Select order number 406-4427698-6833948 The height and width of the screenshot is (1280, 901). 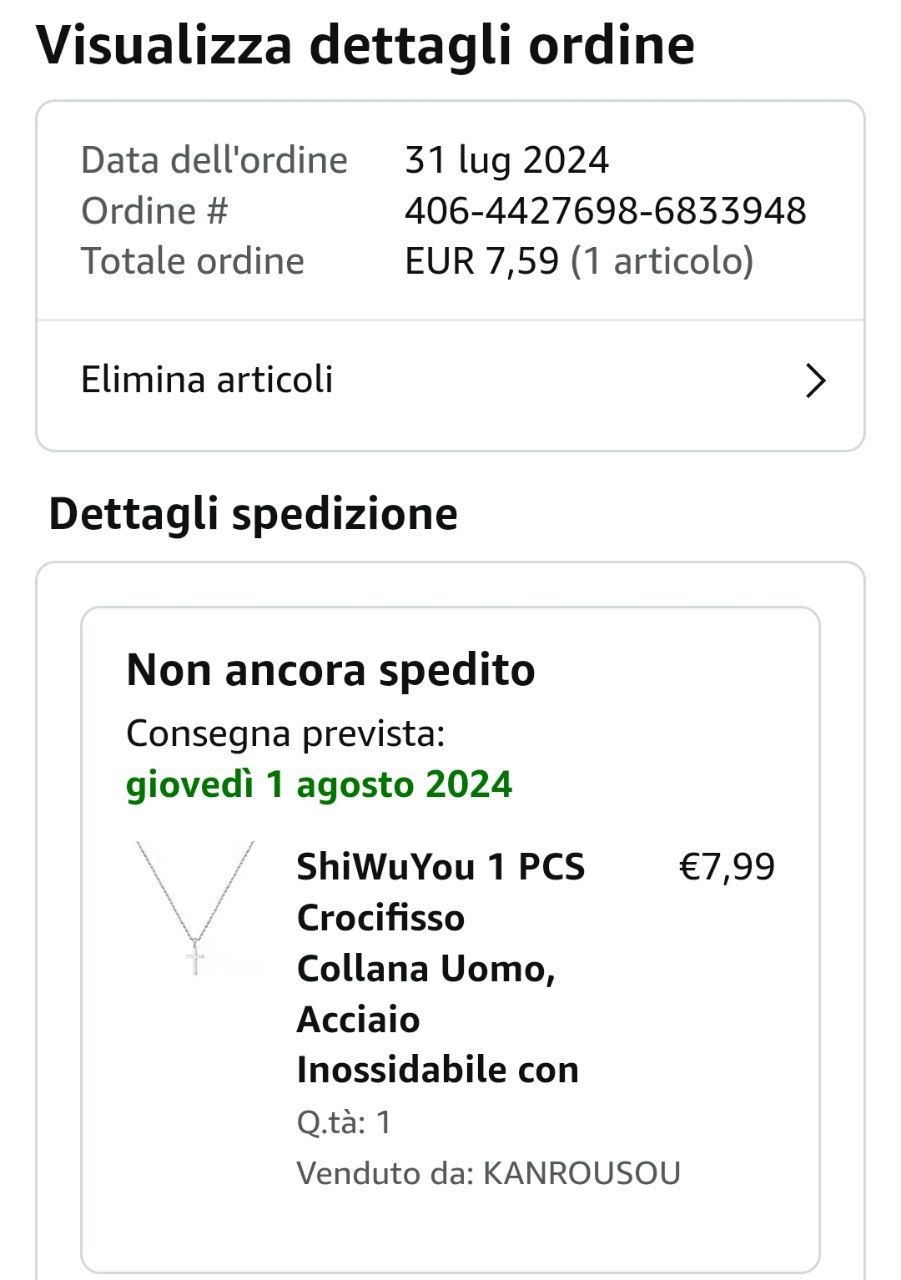pyautogui.click(x=605, y=211)
